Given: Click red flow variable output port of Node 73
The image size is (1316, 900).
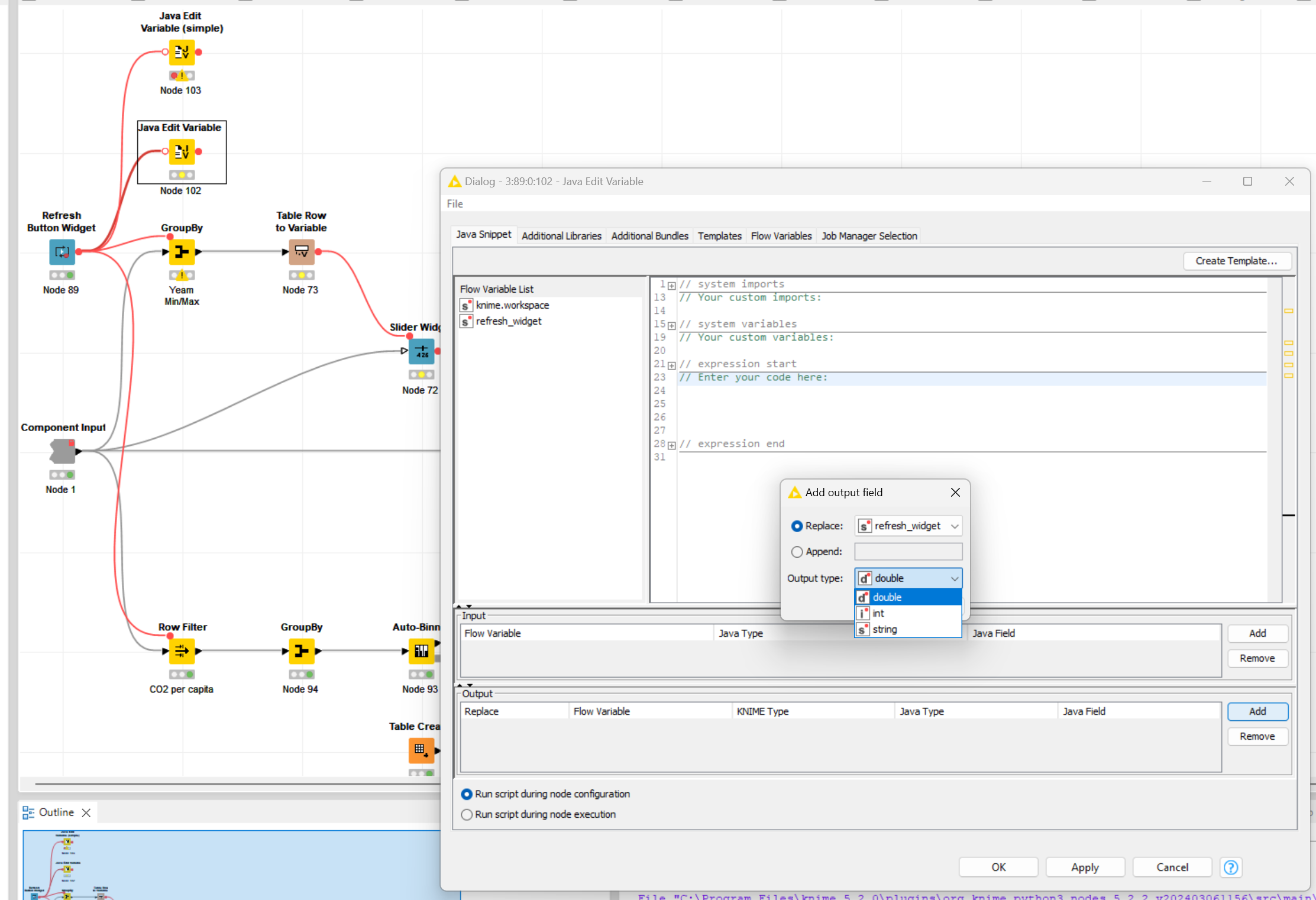Looking at the screenshot, I should (x=318, y=252).
